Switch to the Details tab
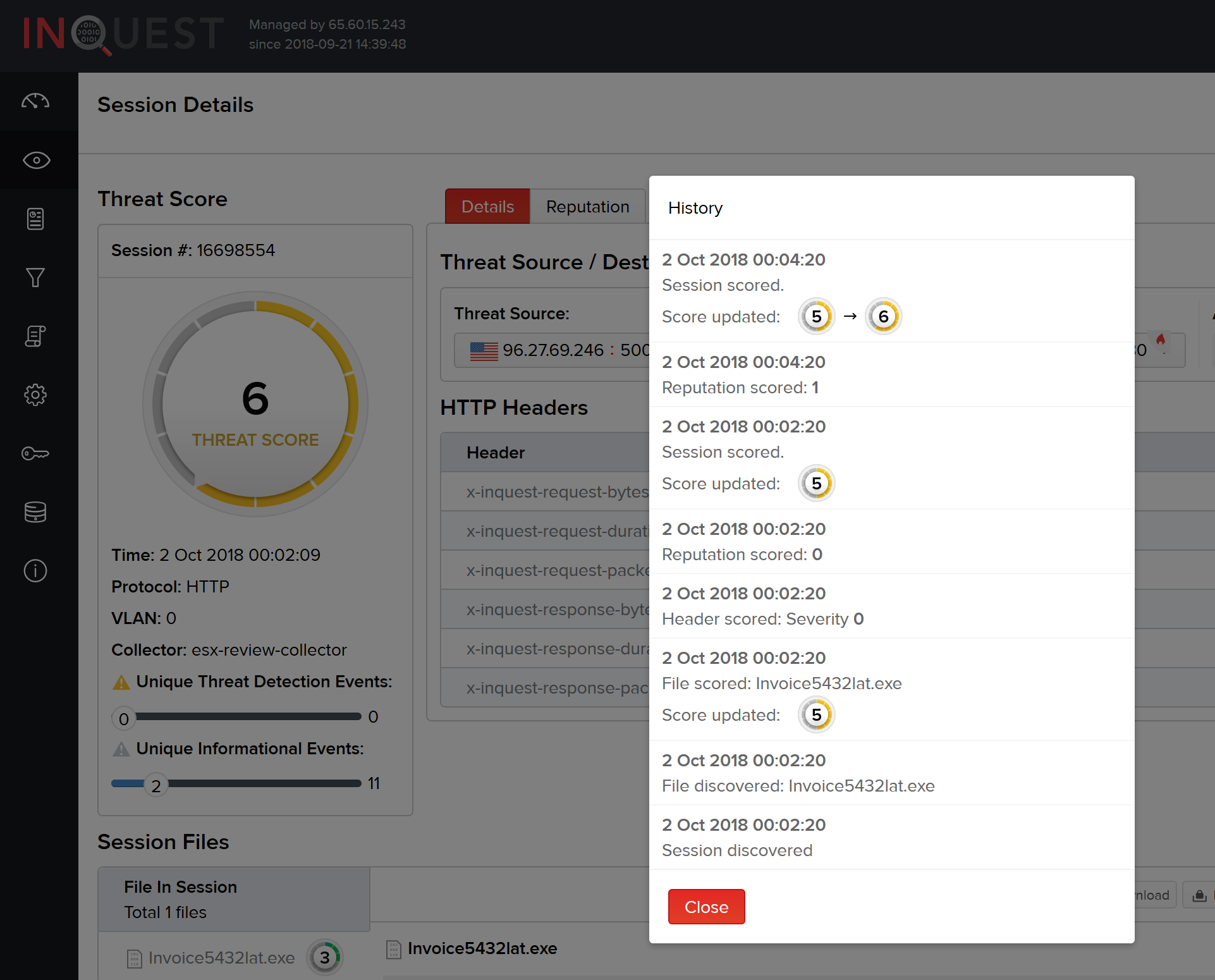This screenshot has height=980, width=1215. 487,206
